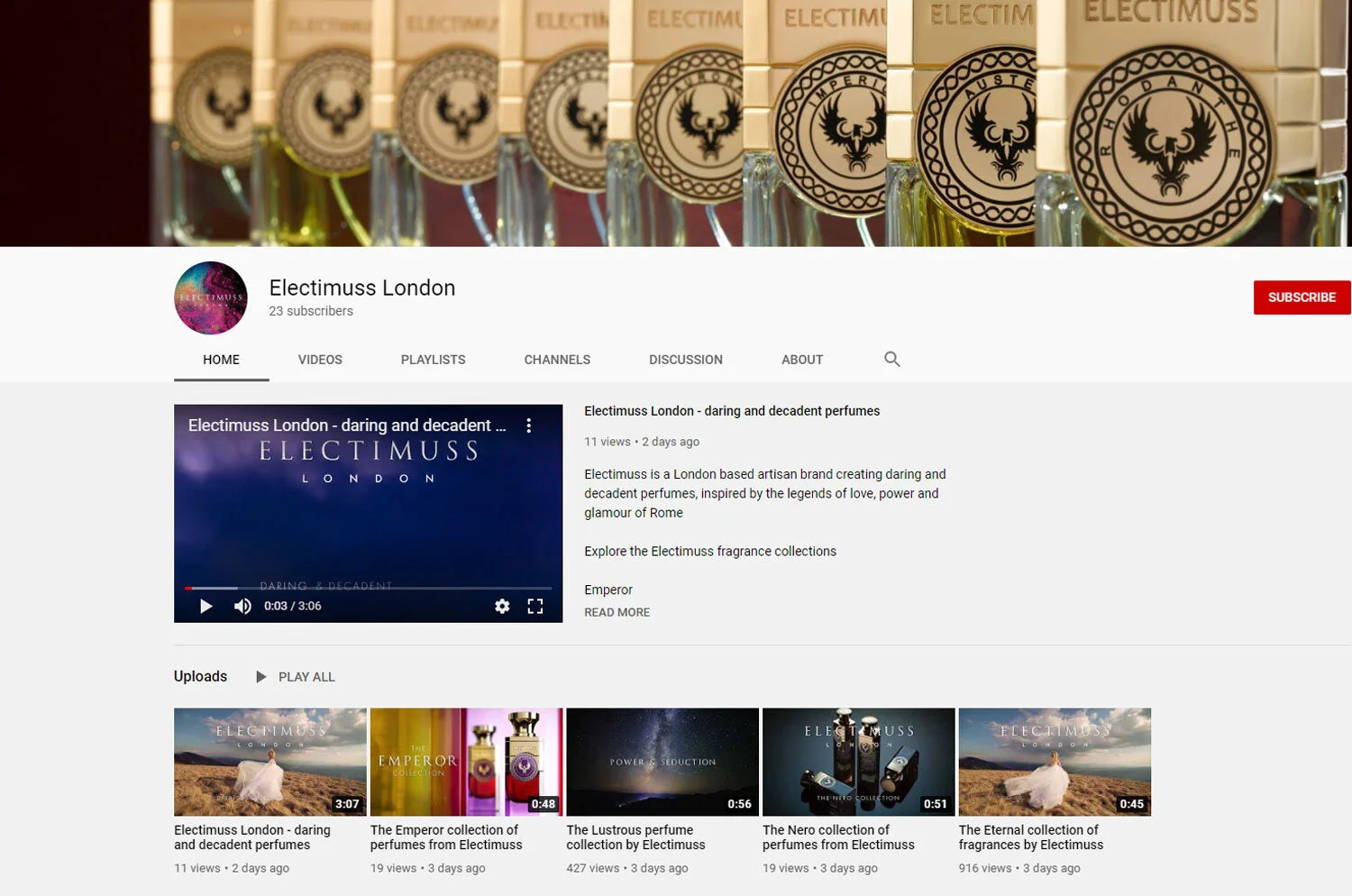
Task: Click '427 views • 3 days ago' text
Action: click(x=627, y=868)
